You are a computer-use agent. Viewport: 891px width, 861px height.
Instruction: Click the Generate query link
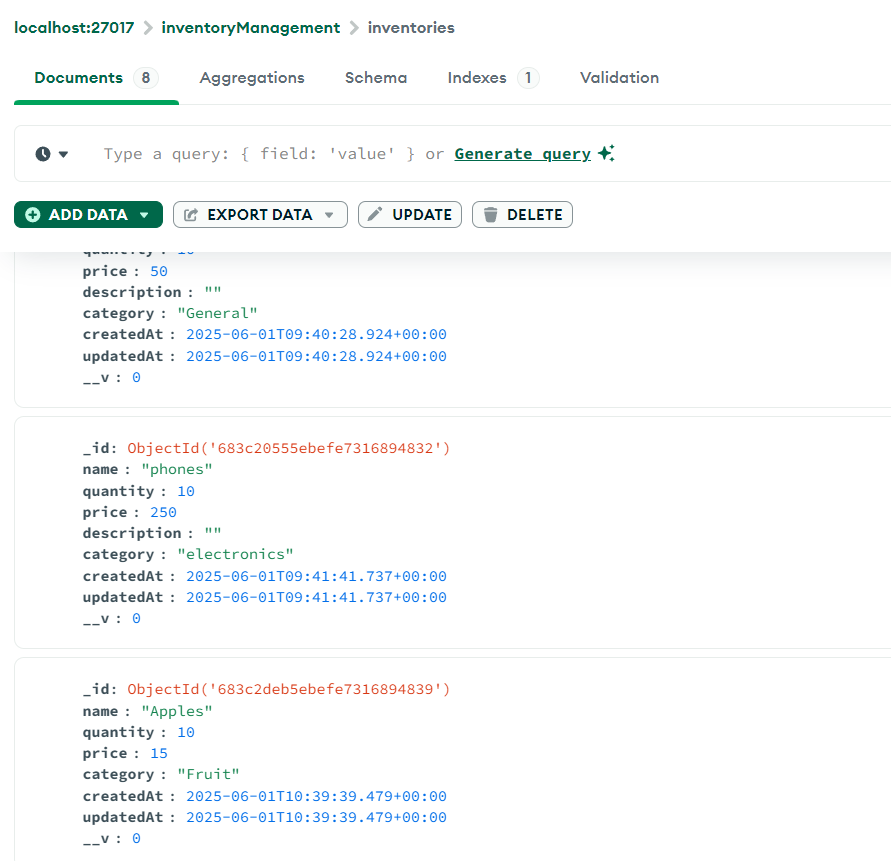pyautogui.click(x=522, y=154)
